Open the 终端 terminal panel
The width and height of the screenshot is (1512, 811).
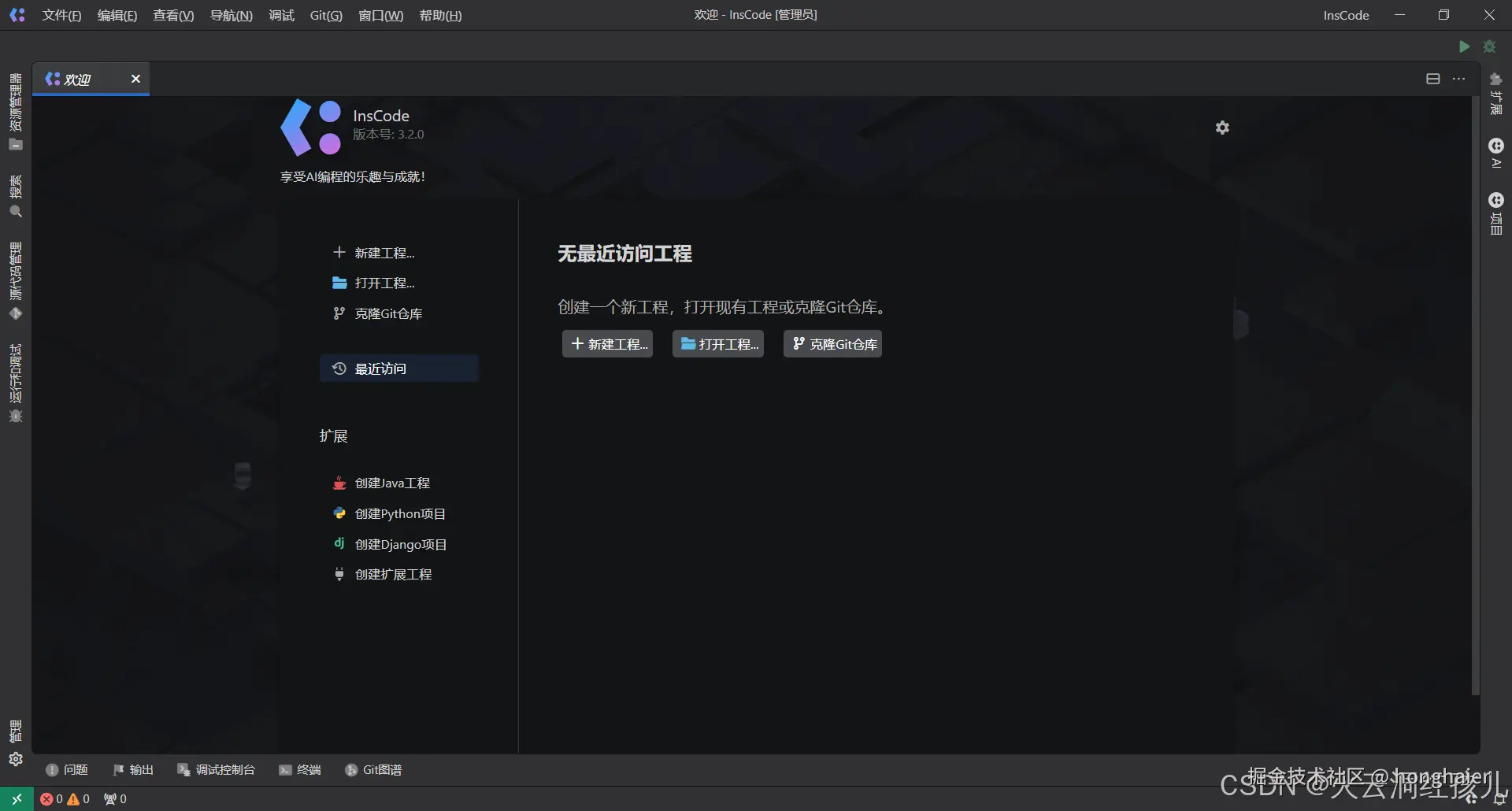300,770
